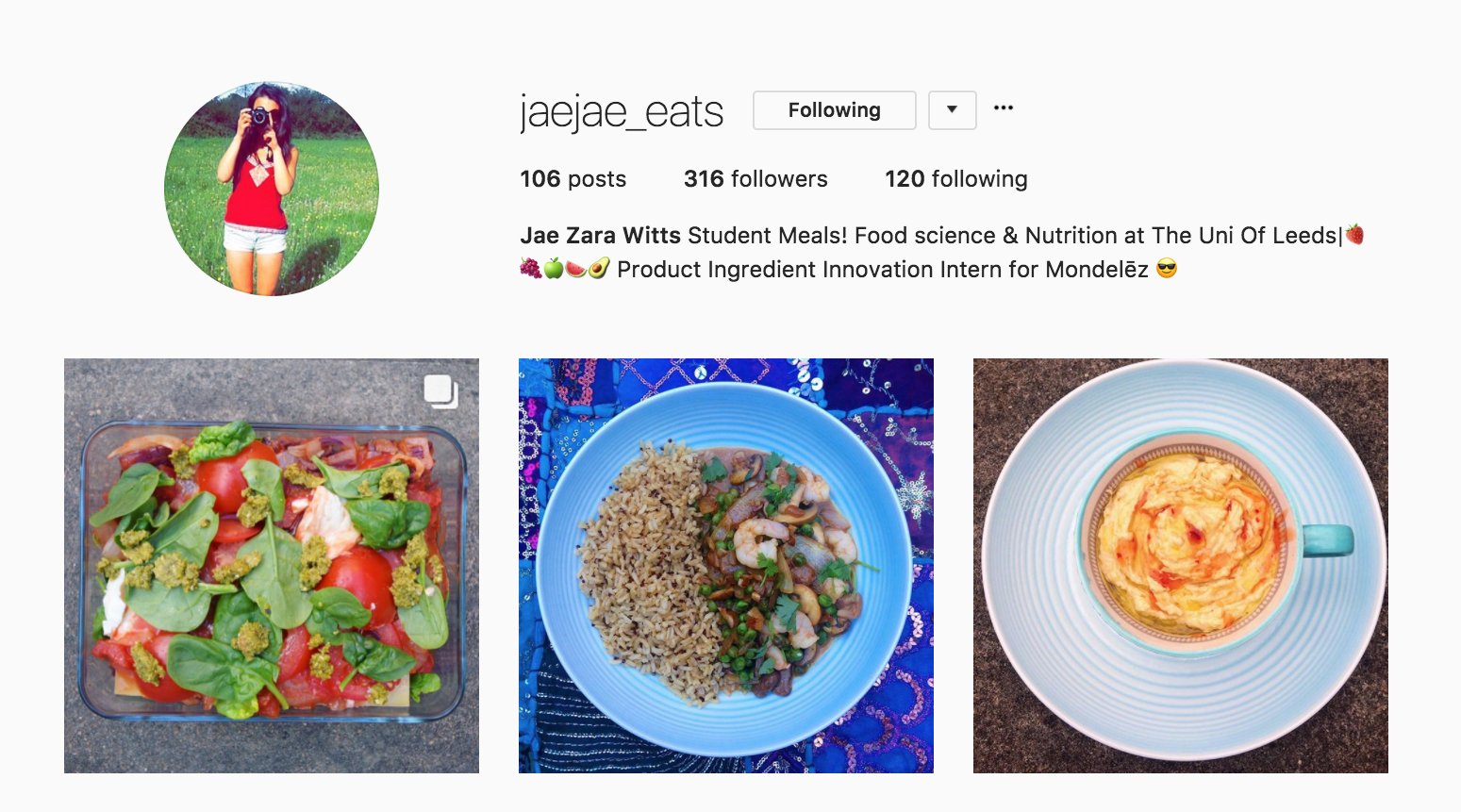Viewport: 1461px width, 812px height.
Task: View the 316 followers list
Action: click(755, 178)
